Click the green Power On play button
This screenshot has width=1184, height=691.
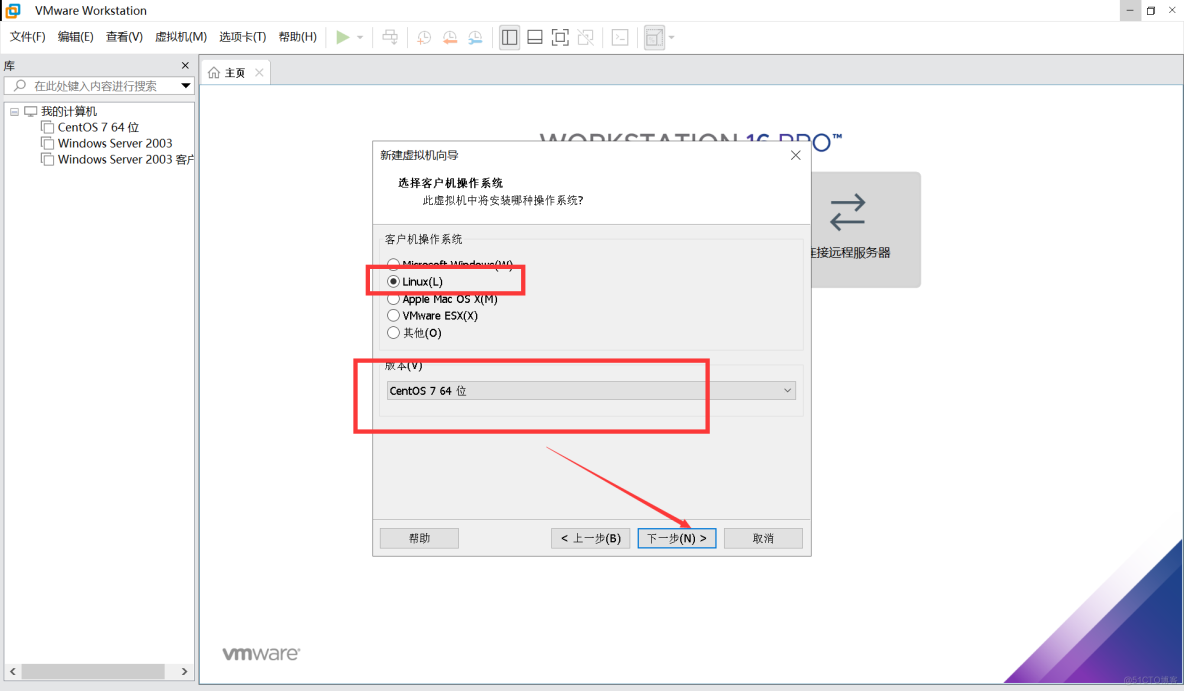pyautogui.click(x=343, y=37)
